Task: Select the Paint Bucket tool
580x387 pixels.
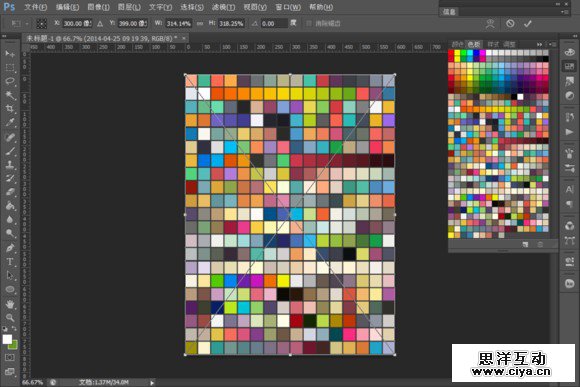Action: 10,206
